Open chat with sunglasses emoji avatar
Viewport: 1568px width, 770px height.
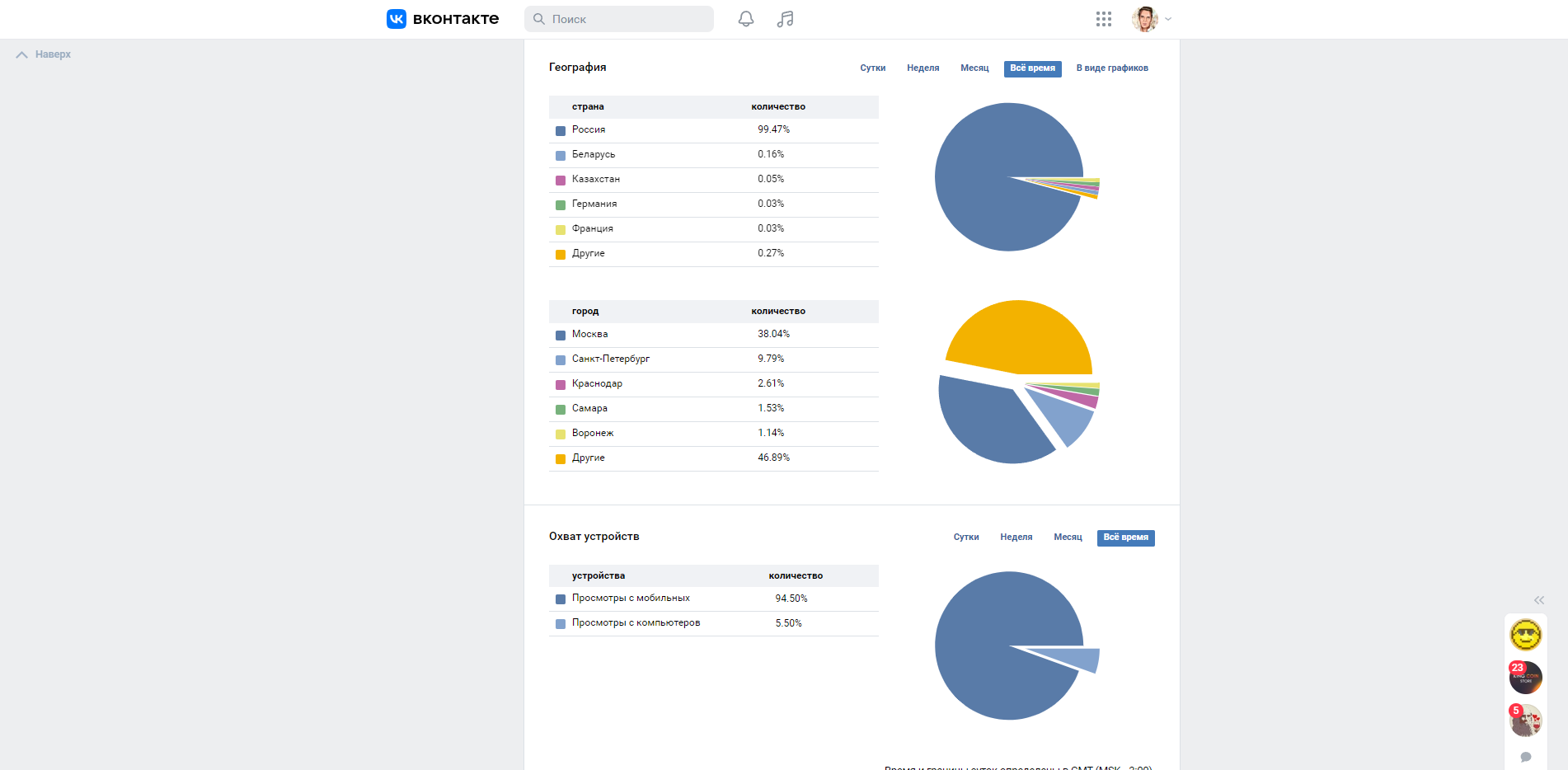(x=1525, y=635)
